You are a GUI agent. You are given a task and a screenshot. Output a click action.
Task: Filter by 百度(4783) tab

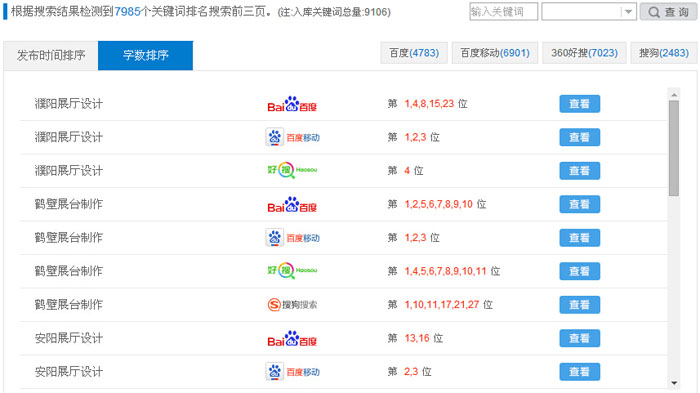coord(414,53)
